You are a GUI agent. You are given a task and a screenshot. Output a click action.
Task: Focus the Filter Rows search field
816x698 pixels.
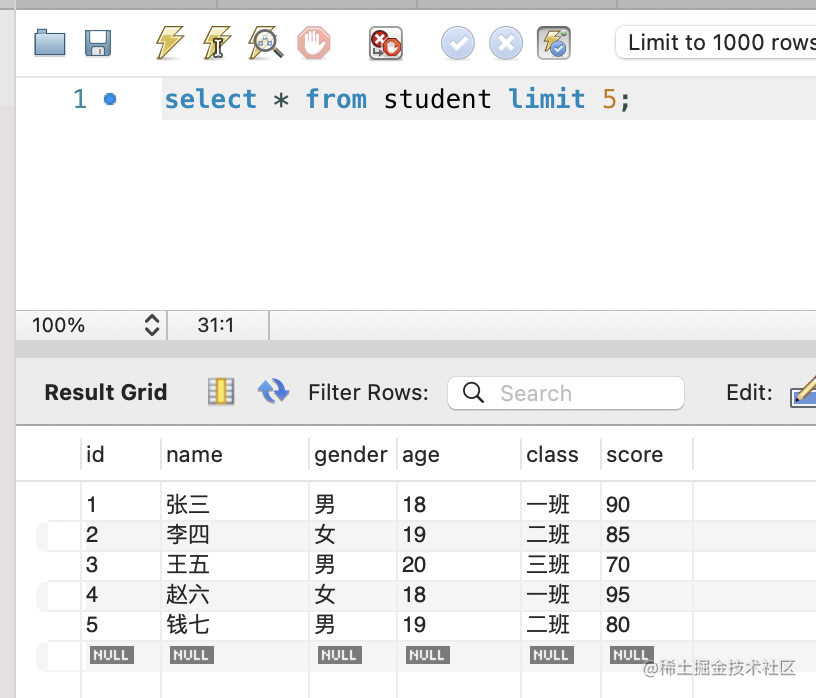coord(566,393)
